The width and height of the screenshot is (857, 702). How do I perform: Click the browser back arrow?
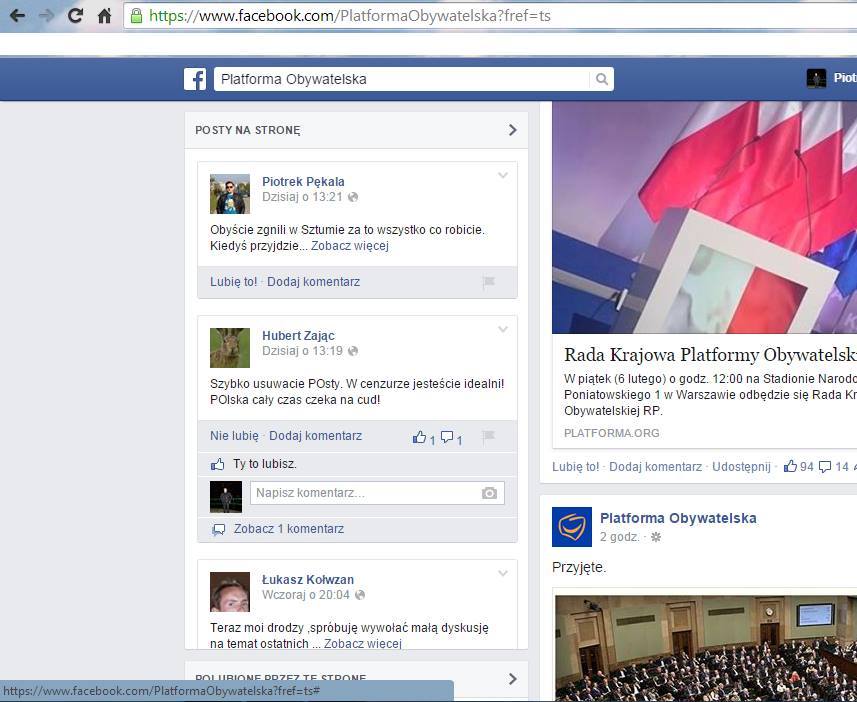(17, 16)
